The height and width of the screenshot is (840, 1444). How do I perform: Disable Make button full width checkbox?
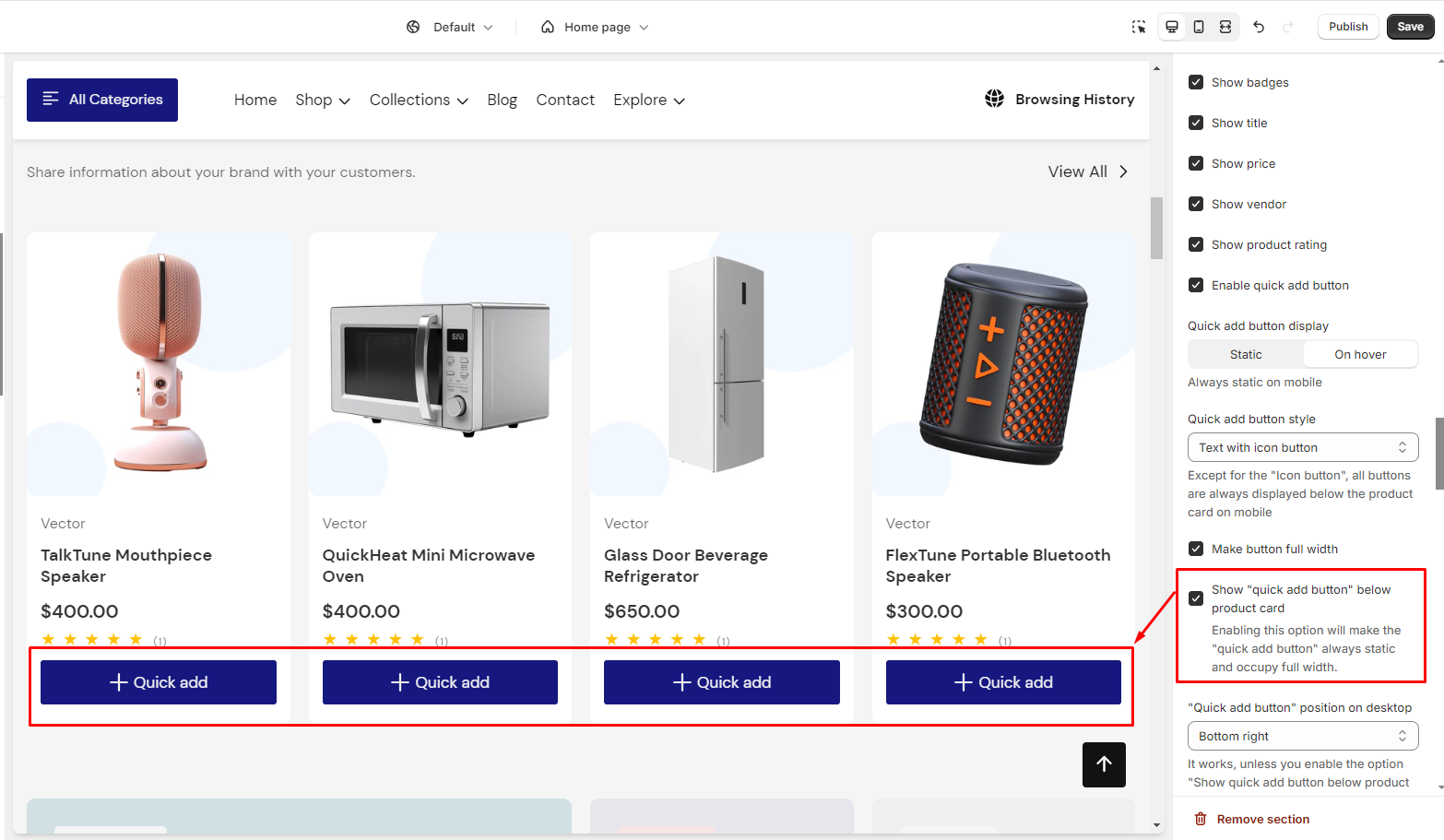[1196, 549]
